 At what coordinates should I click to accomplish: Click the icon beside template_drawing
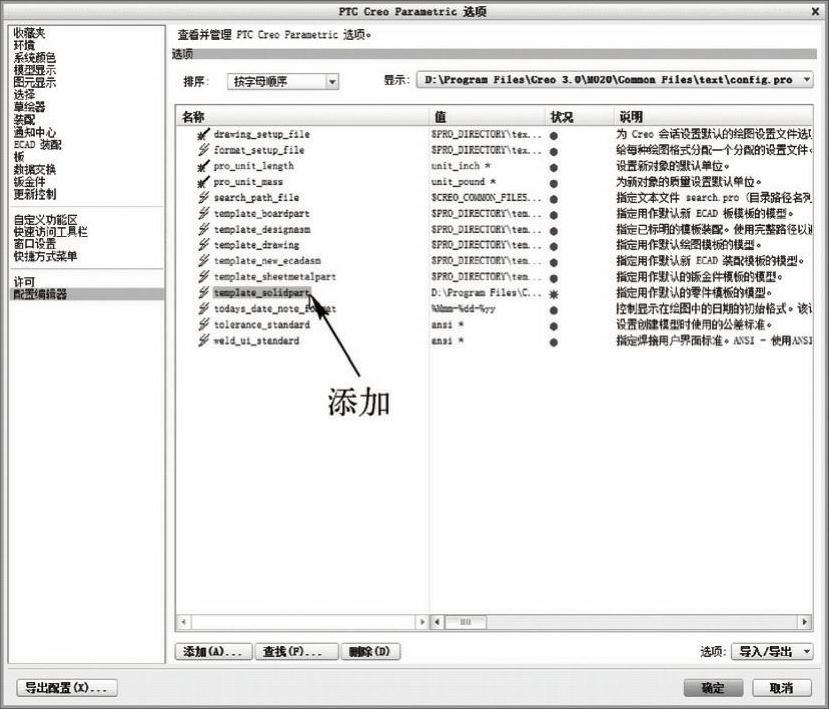coord(203,245)
